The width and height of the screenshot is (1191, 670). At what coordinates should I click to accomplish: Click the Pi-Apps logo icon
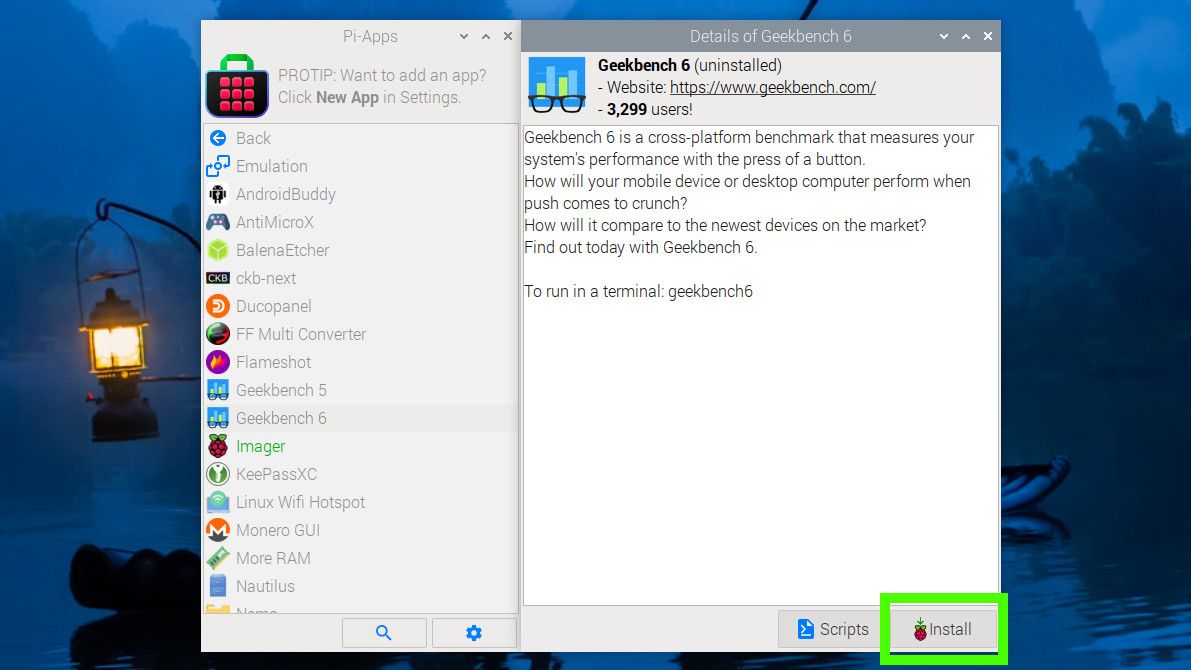click(239, 88)
